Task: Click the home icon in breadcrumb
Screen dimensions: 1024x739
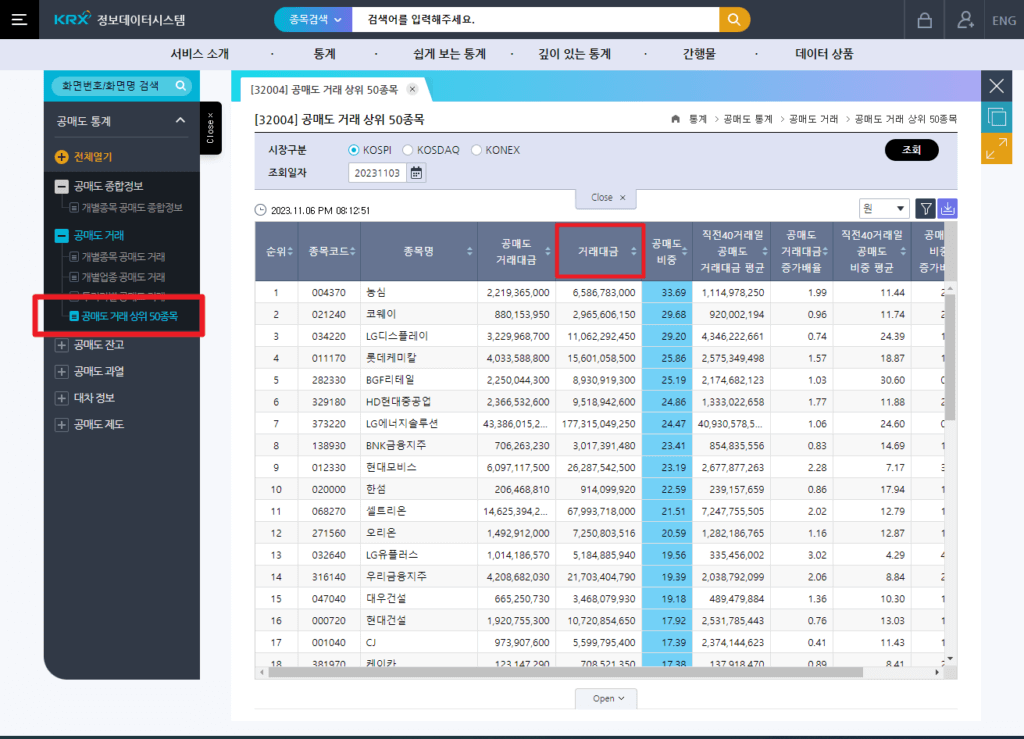Action: tap(675, 119)
